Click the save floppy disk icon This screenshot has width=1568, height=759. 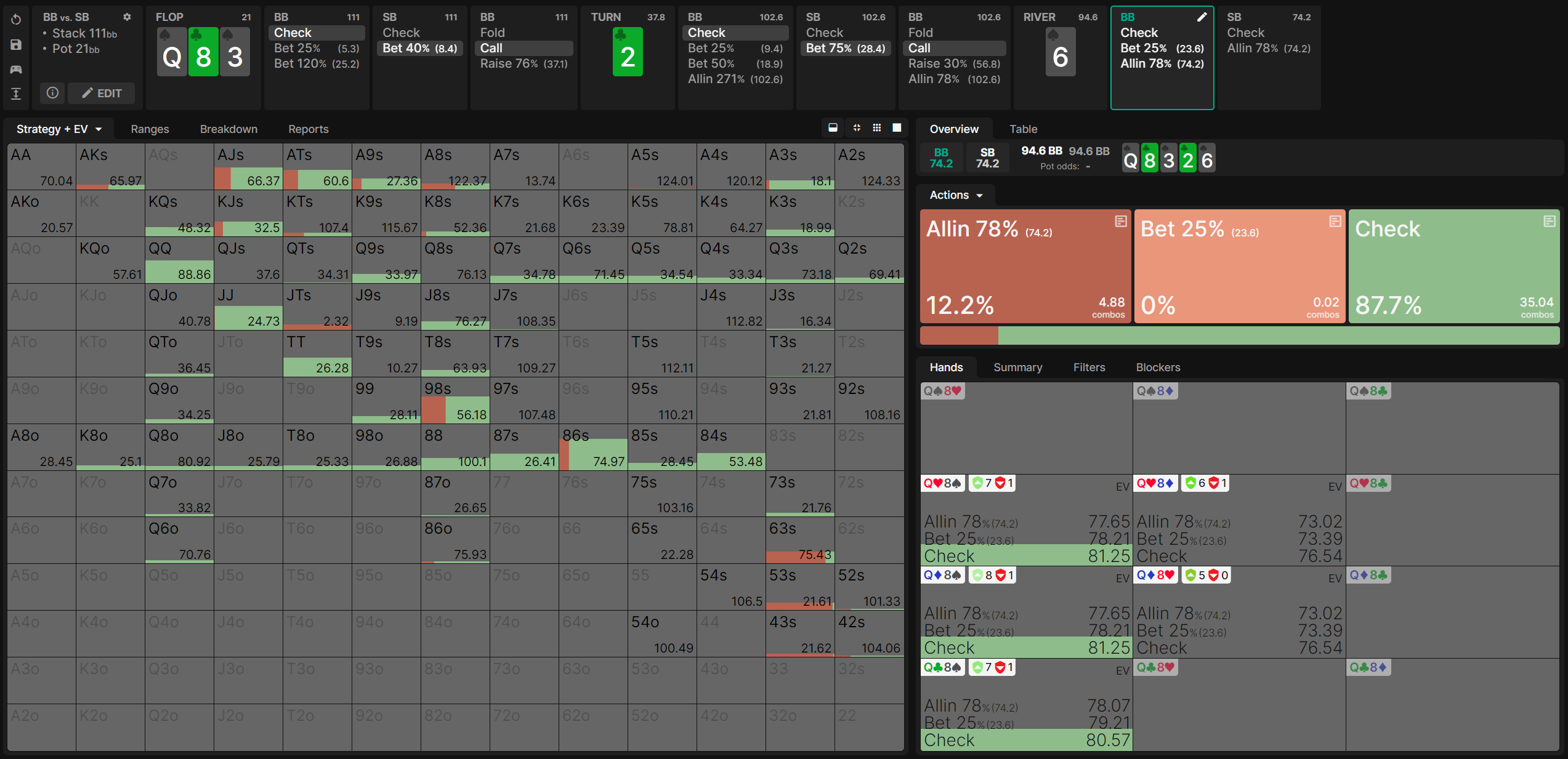16,44
